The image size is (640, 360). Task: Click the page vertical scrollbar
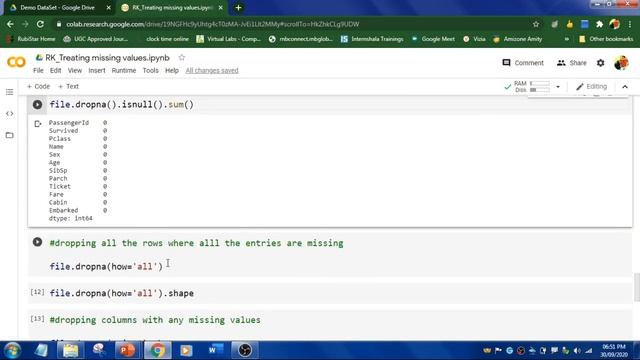click(x=637, y=287)
